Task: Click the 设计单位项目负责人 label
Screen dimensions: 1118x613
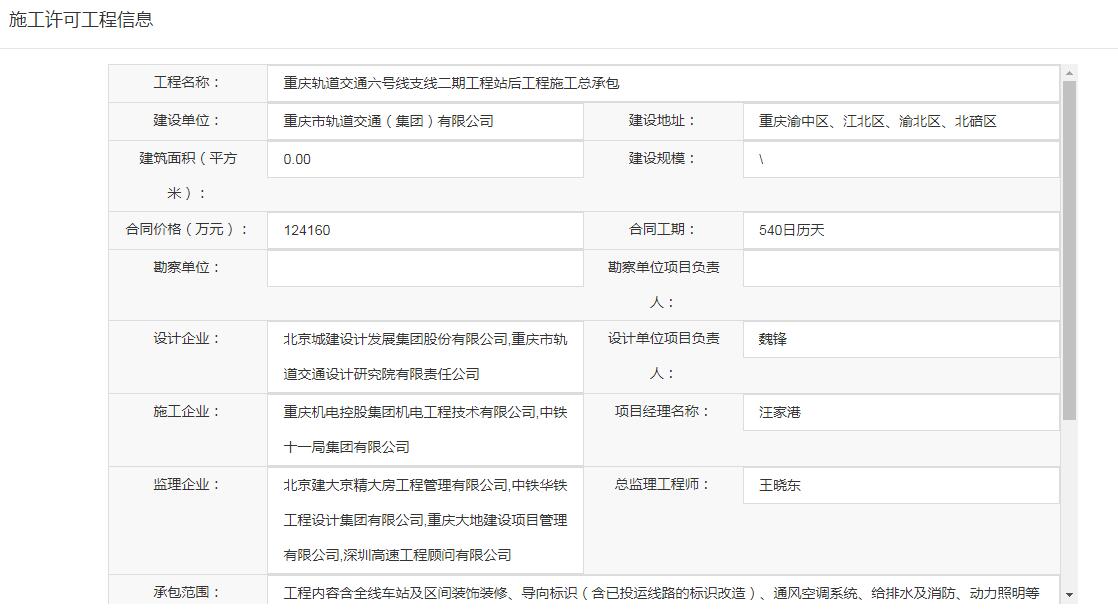Action: point(663,356)
